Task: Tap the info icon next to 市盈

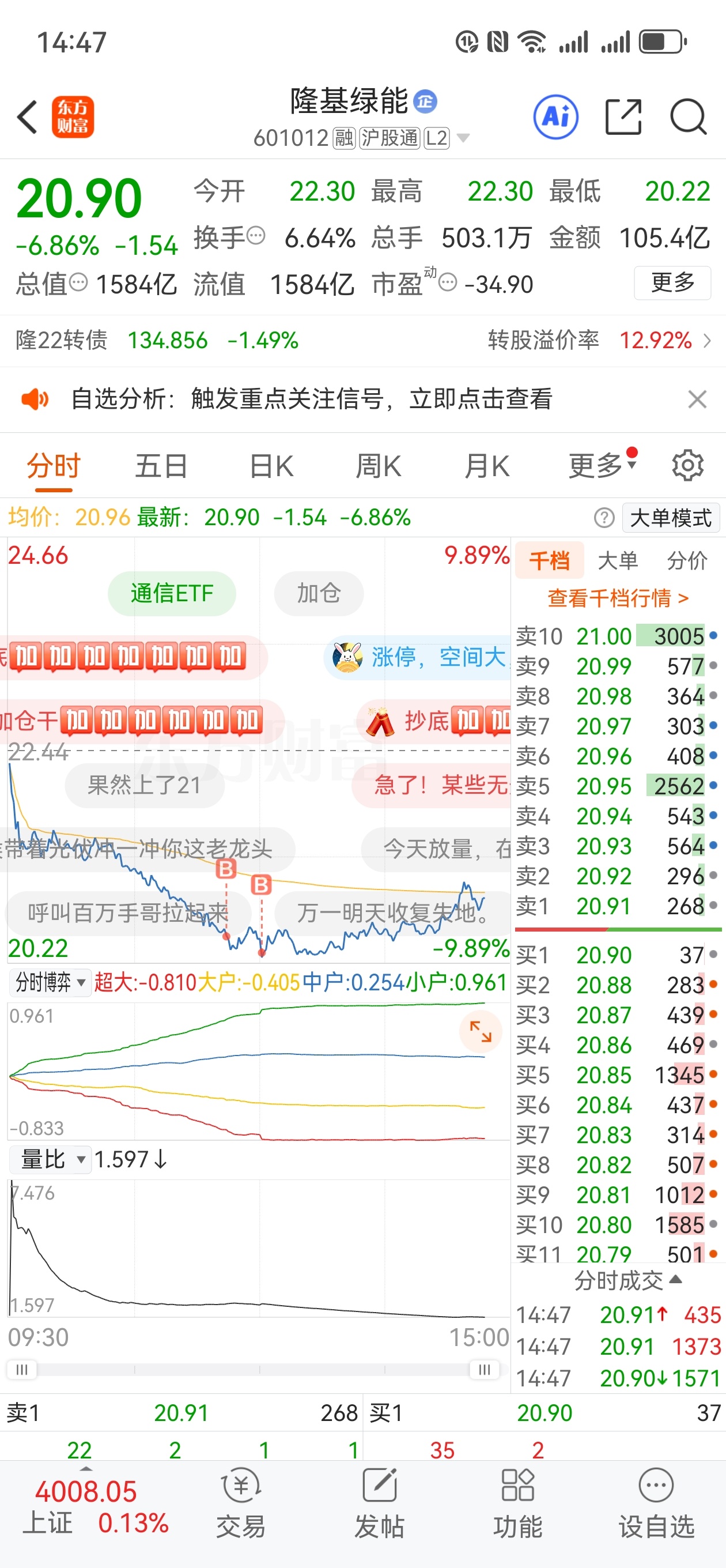Action: [447, 282]
